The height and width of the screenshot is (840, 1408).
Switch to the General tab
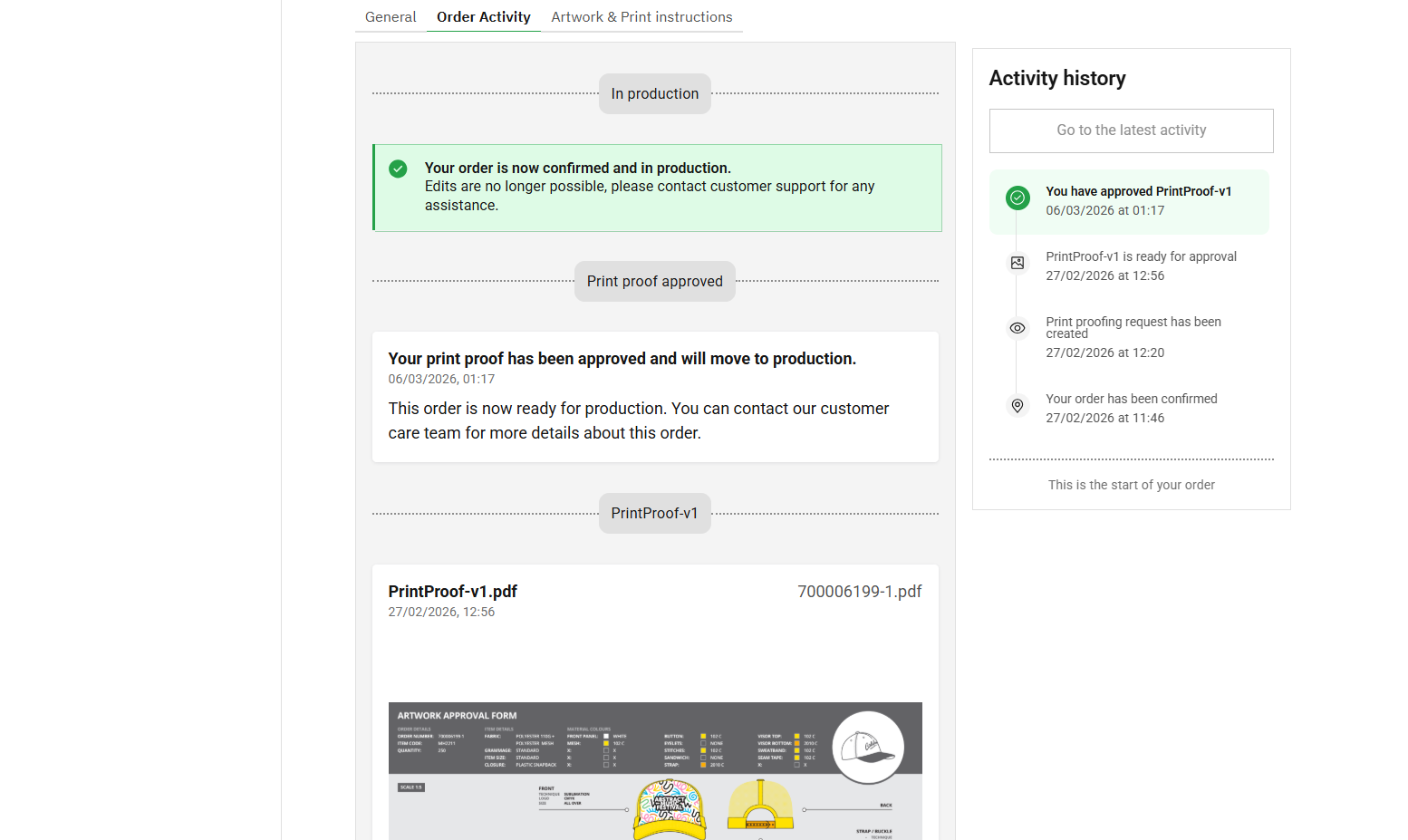tap(391, 17)
